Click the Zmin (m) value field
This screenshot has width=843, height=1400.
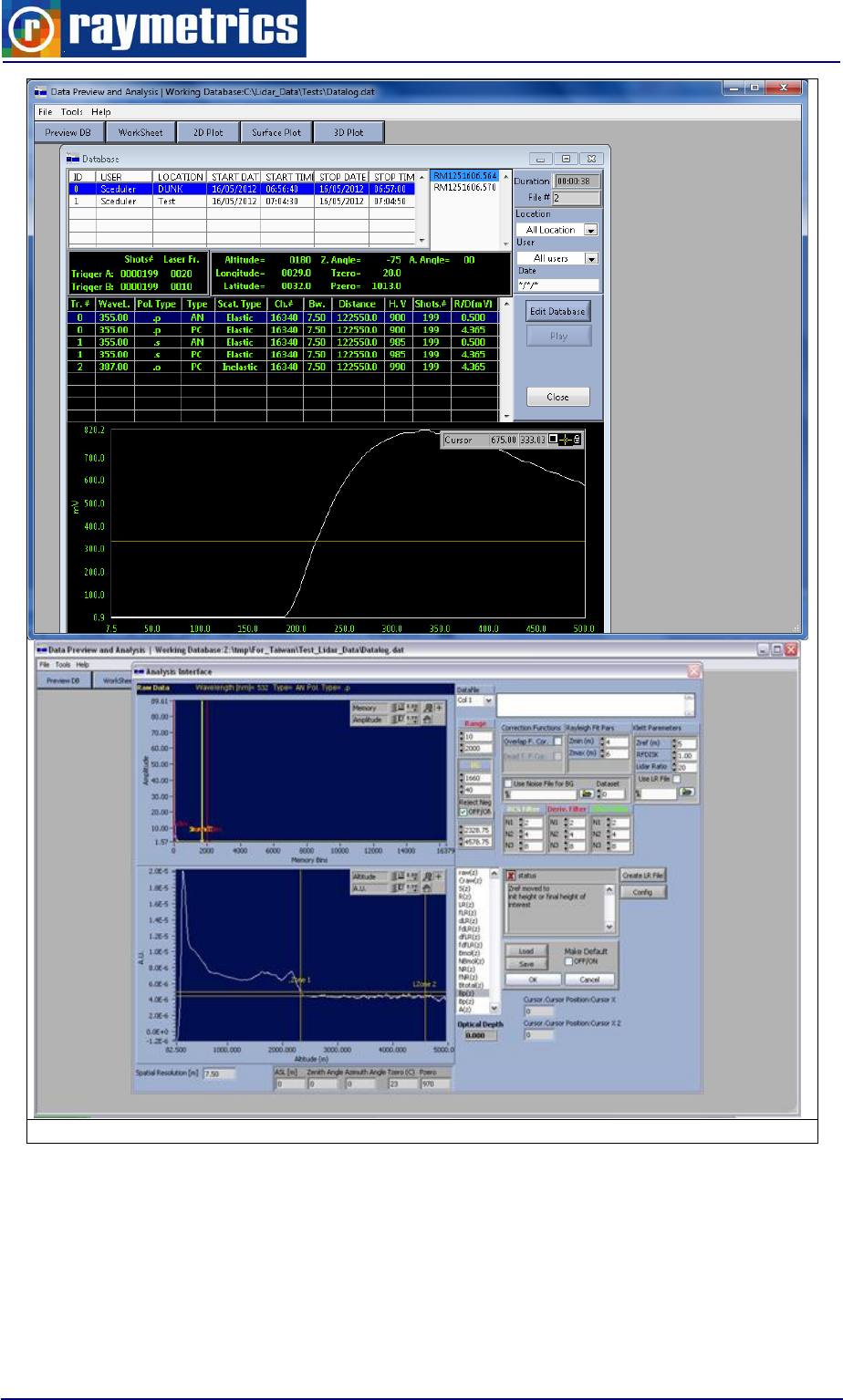tap(616, 741)
